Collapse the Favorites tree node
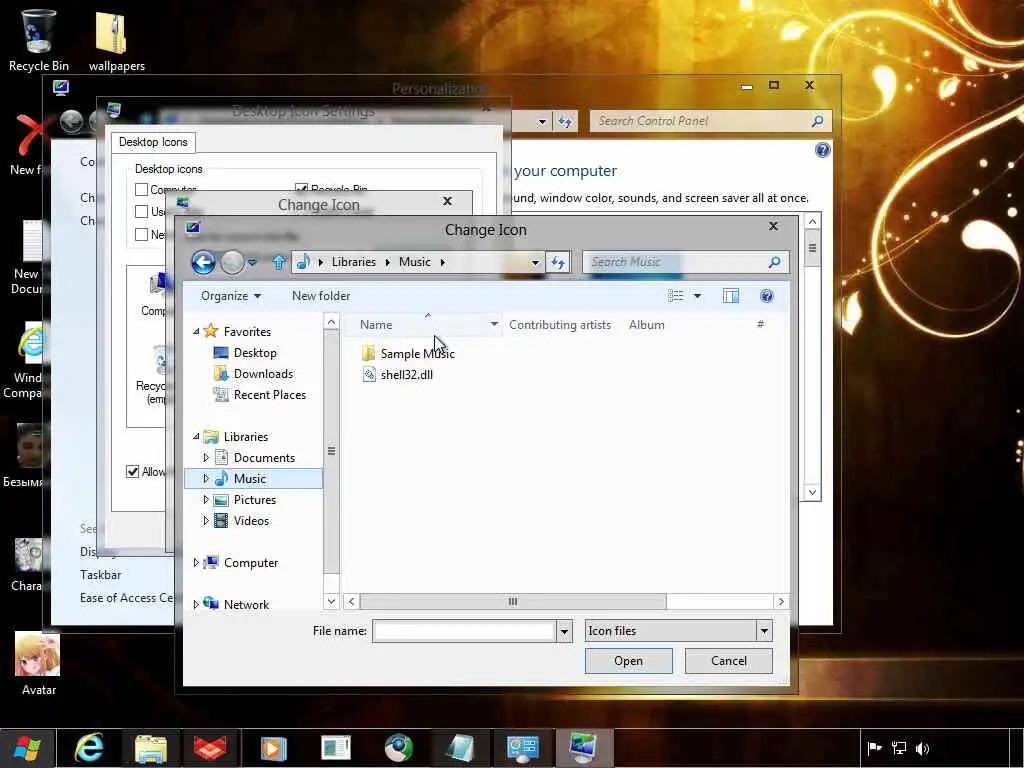The image size is (1024, 768). pos(196,332)
